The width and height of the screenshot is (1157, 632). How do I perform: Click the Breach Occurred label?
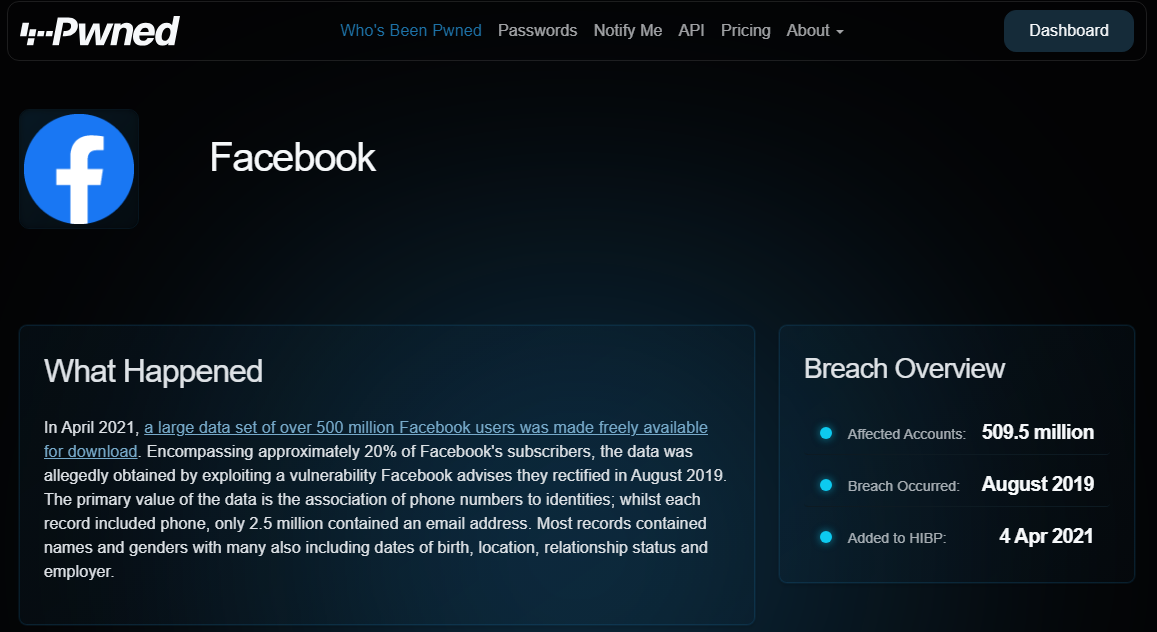tap(903, 486)
